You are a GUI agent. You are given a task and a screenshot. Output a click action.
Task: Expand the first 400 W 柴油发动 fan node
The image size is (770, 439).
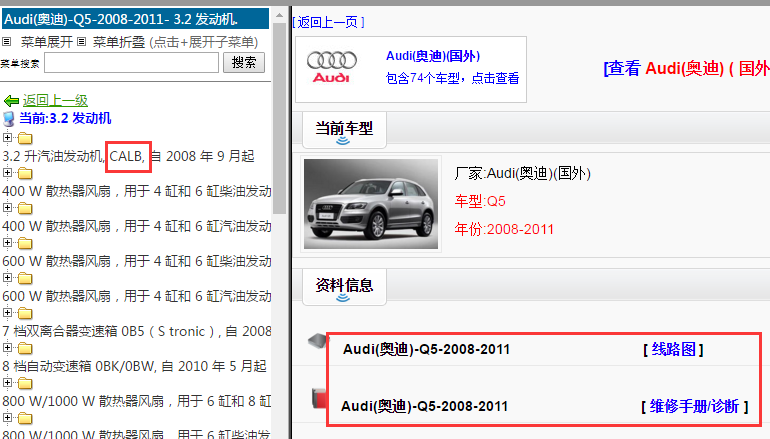[7, 172]
